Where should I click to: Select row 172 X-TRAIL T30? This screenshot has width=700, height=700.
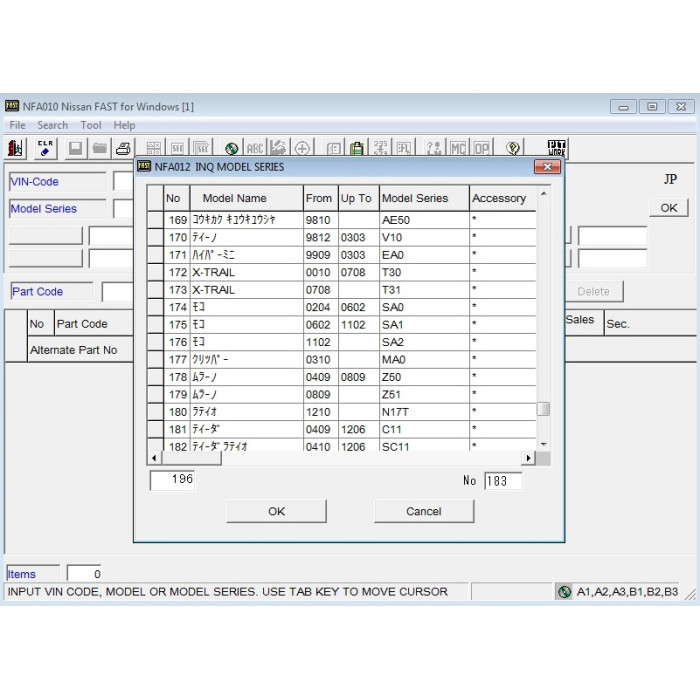click(x=342, y=272)
